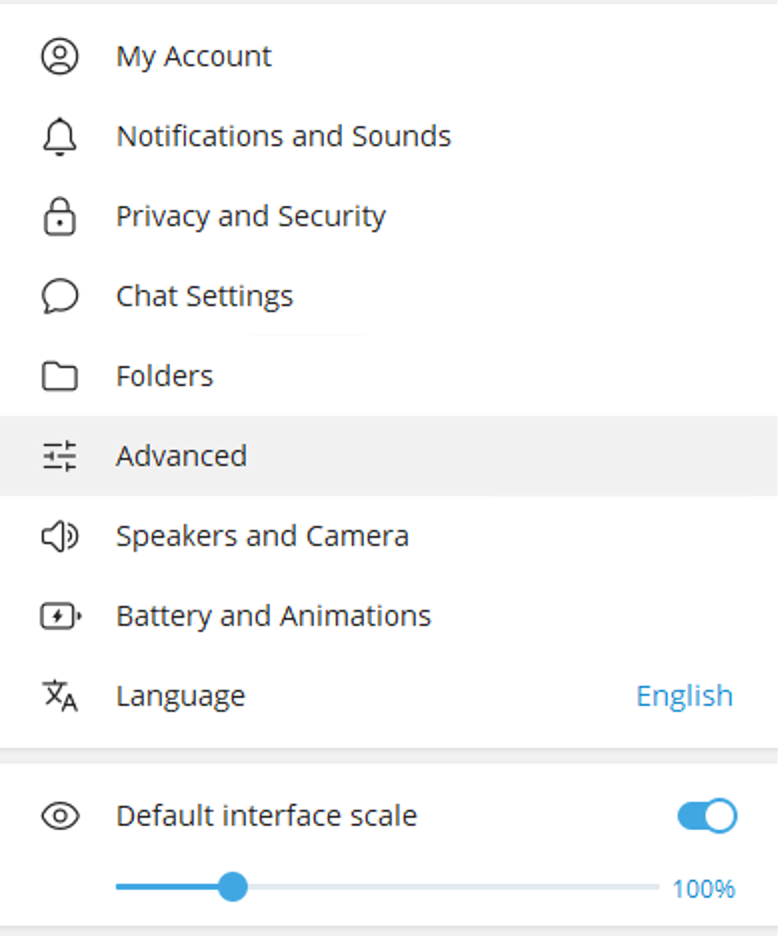The height and width of the screenshot is (936, 778).
Task: Open Battery and Animations settings
Action: coord(273,616)
